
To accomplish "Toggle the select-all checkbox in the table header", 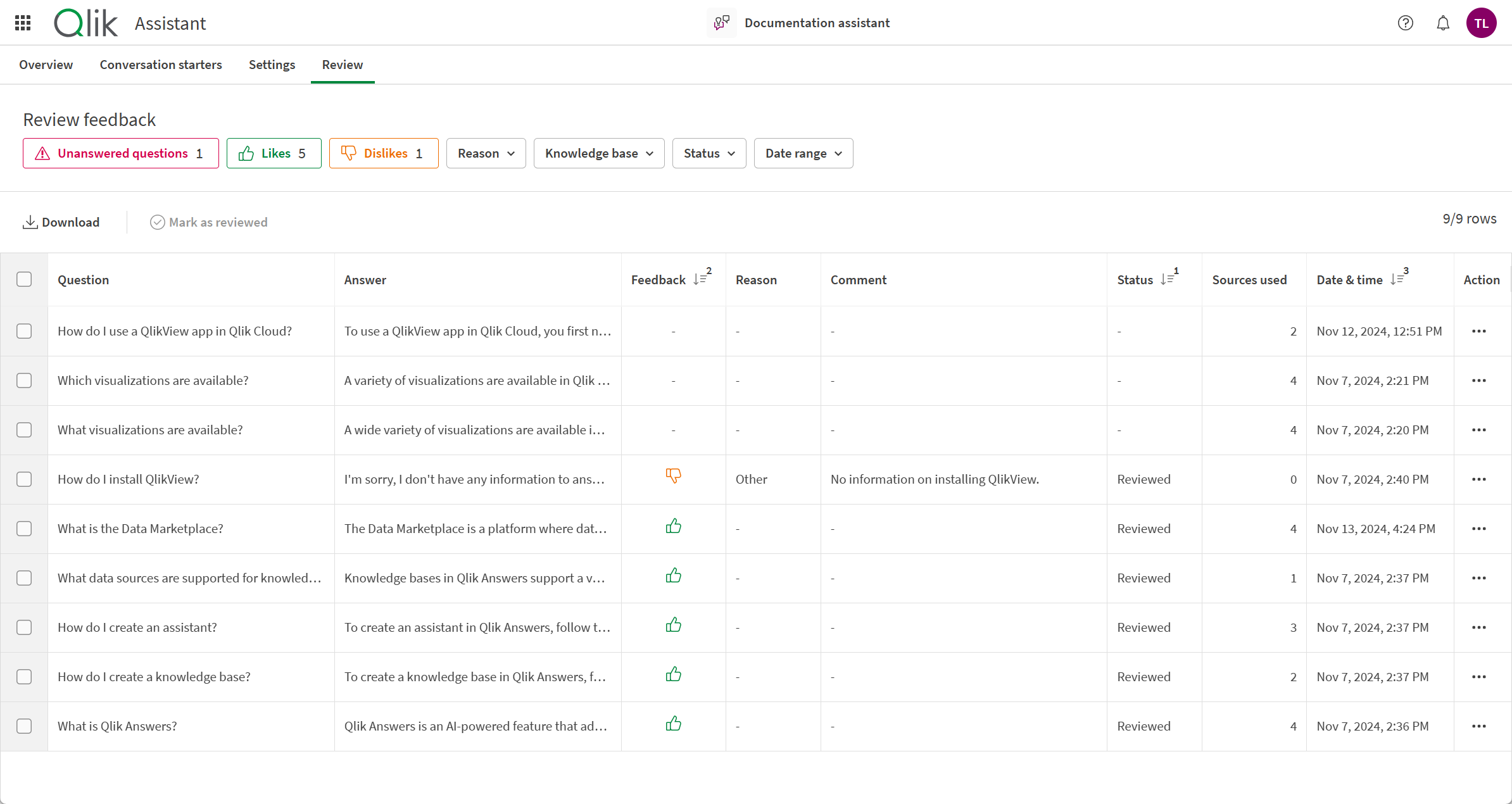I will click(24, 279).
